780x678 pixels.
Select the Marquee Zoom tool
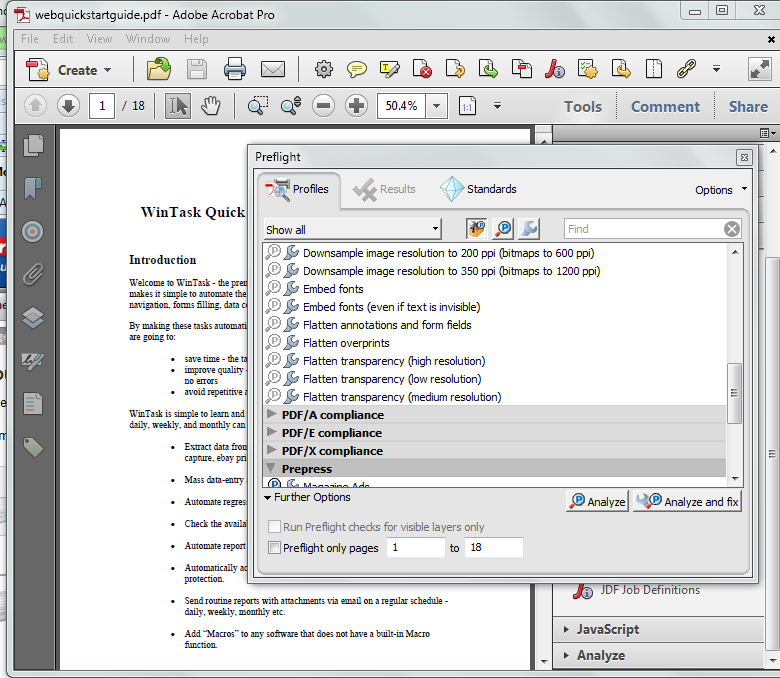point(258,105)
